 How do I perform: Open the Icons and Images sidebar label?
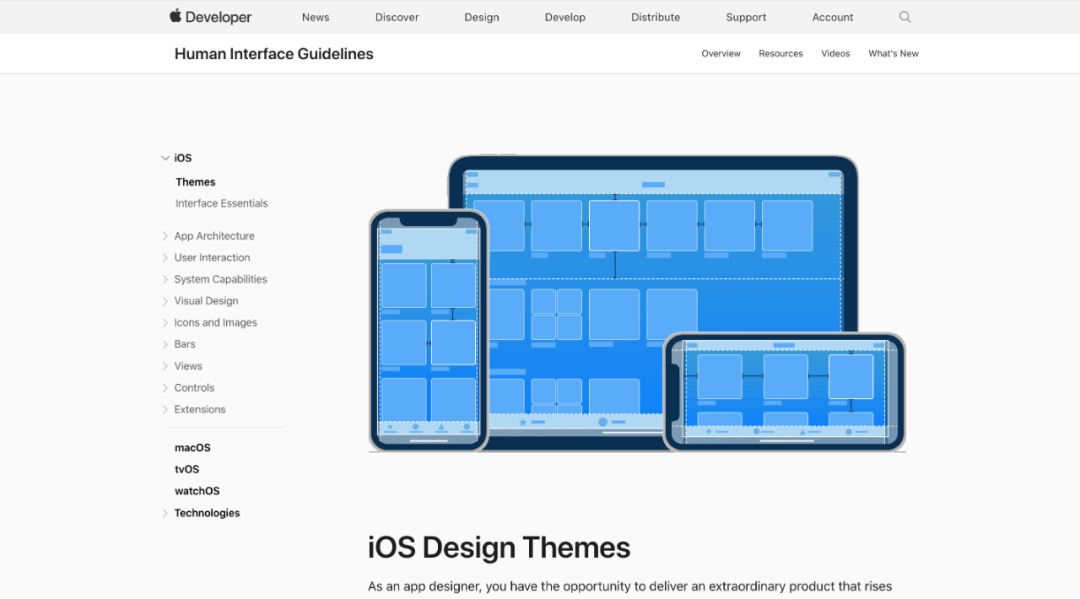point(216,322)
